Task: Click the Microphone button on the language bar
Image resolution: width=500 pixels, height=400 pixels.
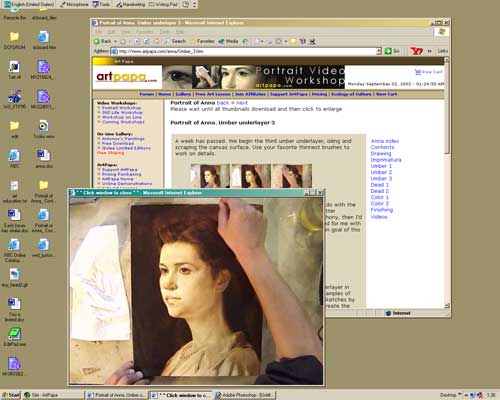Action: (74, 4)
